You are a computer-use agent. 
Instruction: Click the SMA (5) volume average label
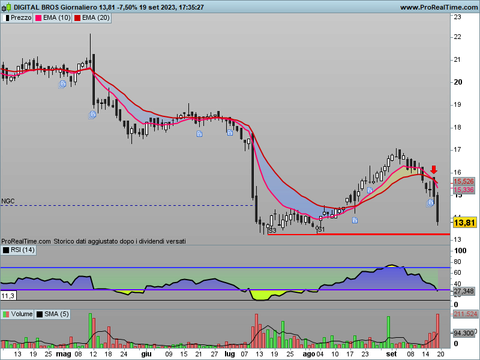56,314
